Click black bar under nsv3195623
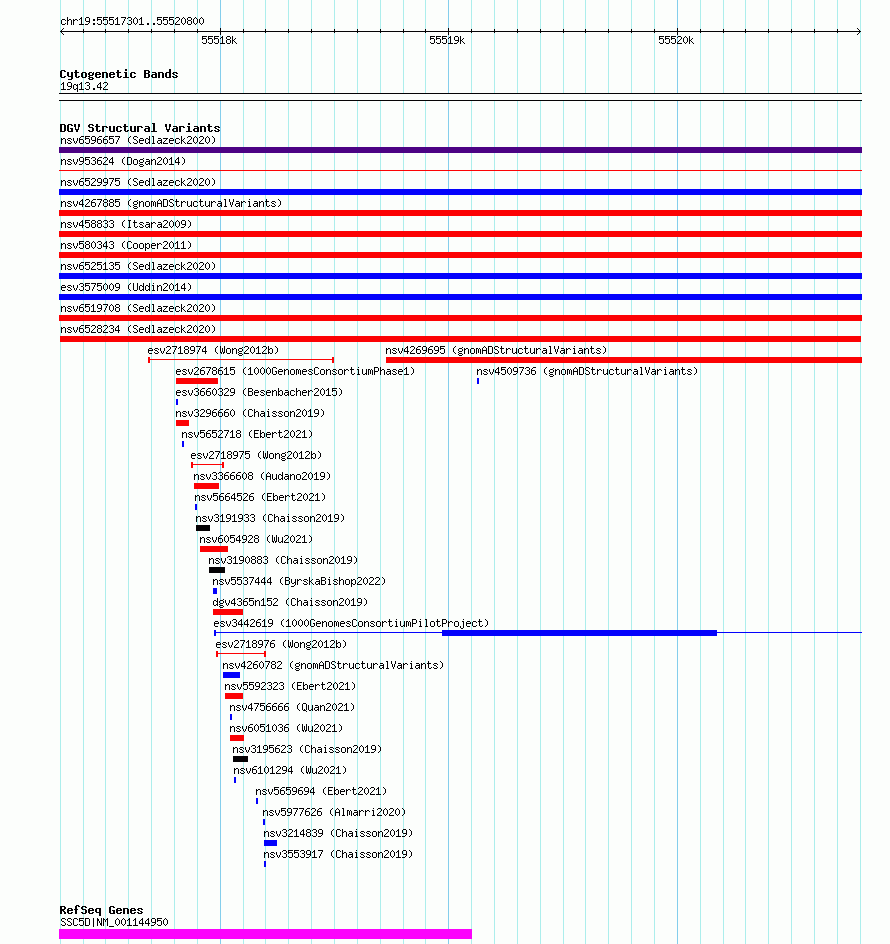Screen dimensions: 890x944 pyautogui.click(x=240, y=759)
